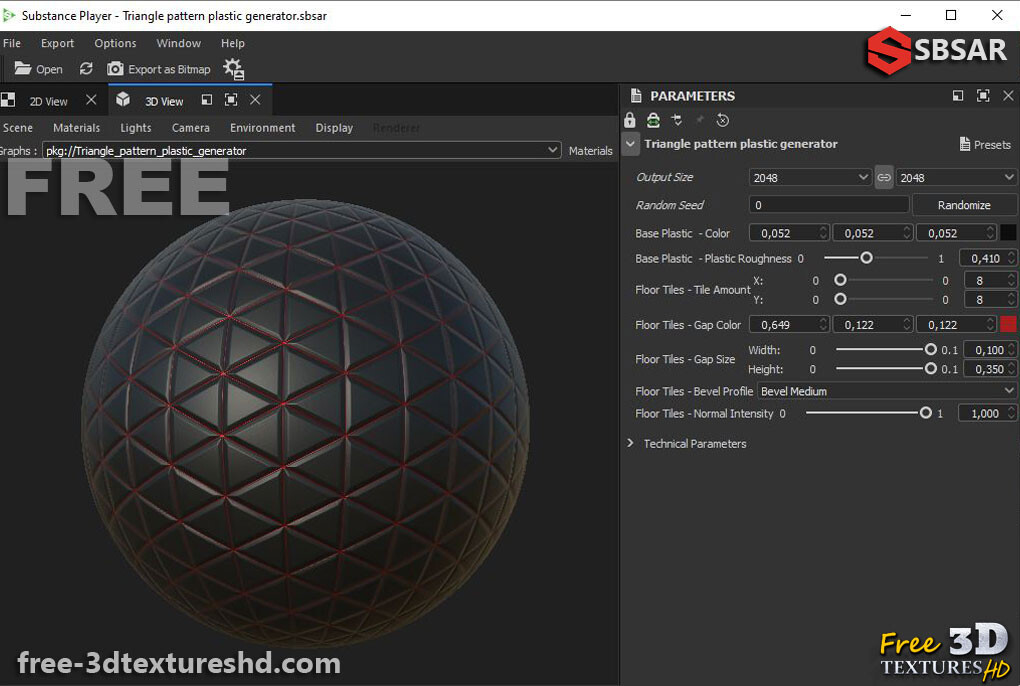The image size is (1020, 686).
Task: Open the Scene menu in 3D View
Action: (18, 127)
